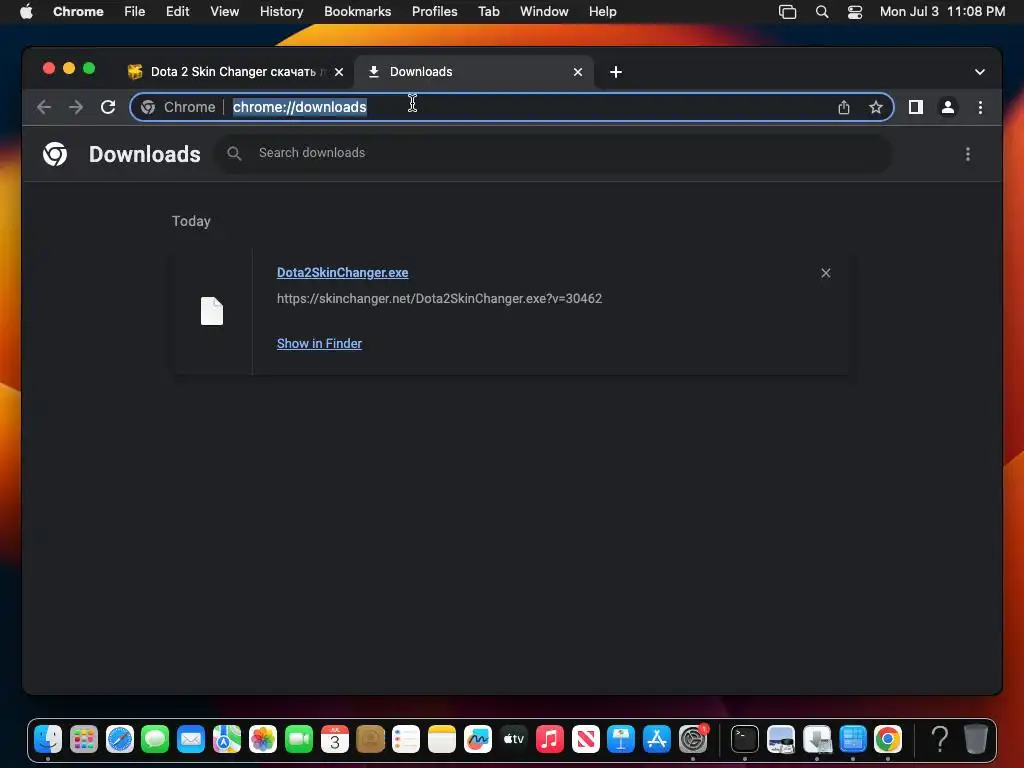Screen dimensions: 1024x768
Task: Open Launchpad from the Dock
Action: (84, 739)
